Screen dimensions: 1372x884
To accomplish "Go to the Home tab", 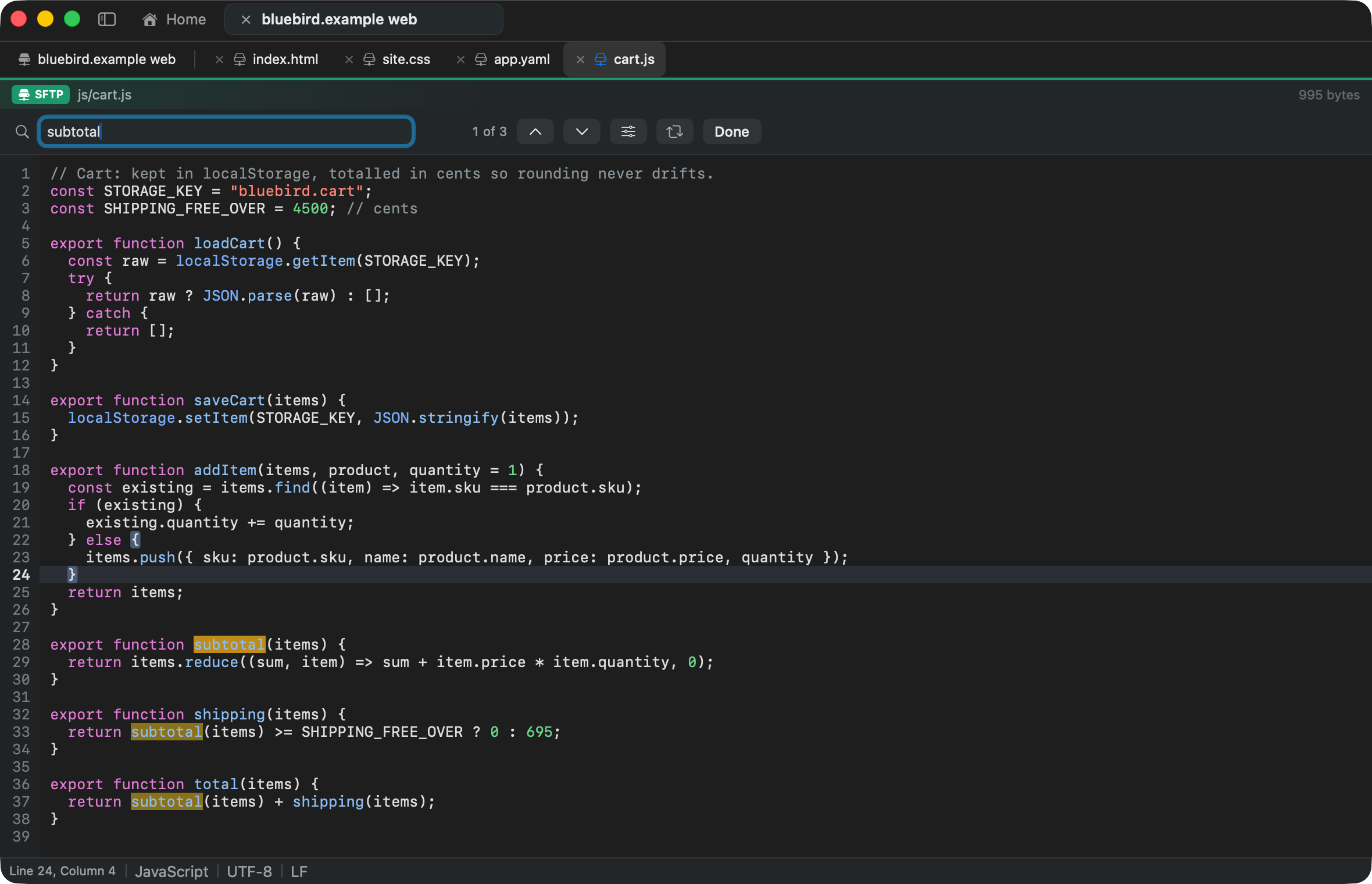I will click(x=174, y=19).
